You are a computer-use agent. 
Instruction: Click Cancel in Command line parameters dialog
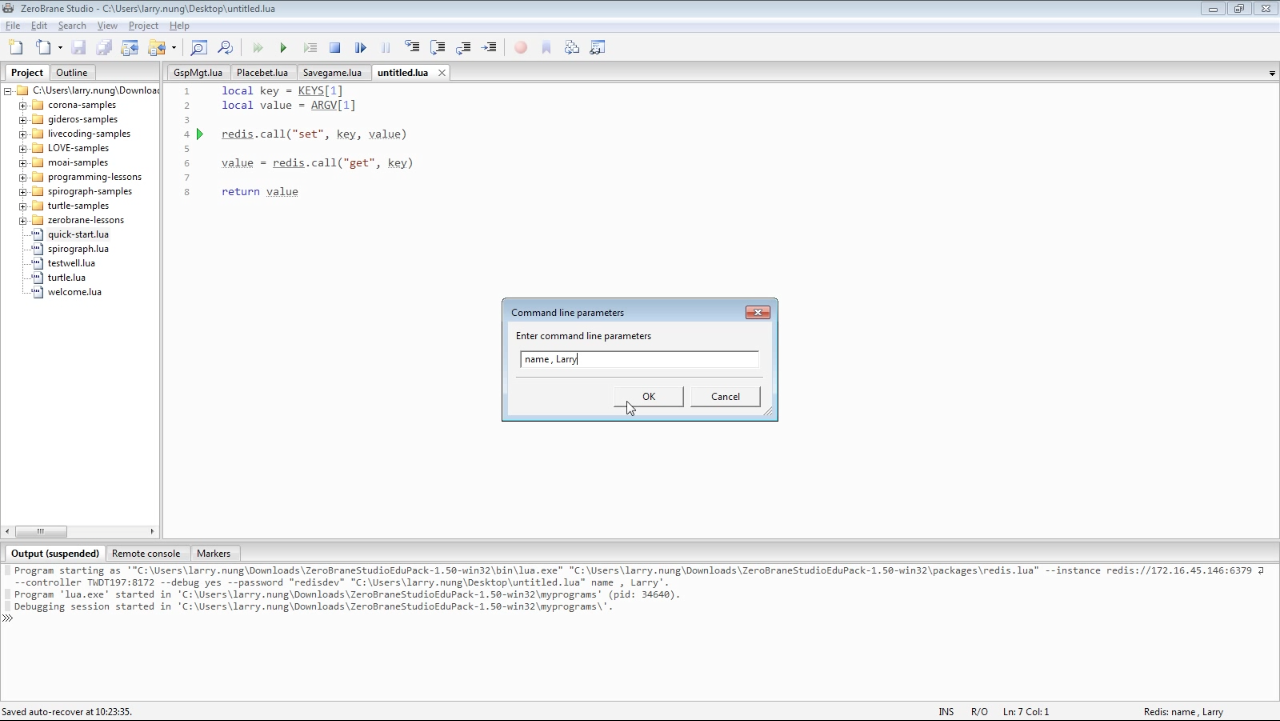pos(725,397)
